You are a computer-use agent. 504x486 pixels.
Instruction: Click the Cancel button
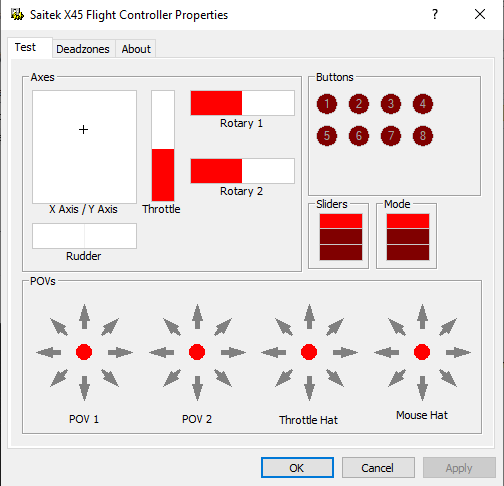(378, 468)
